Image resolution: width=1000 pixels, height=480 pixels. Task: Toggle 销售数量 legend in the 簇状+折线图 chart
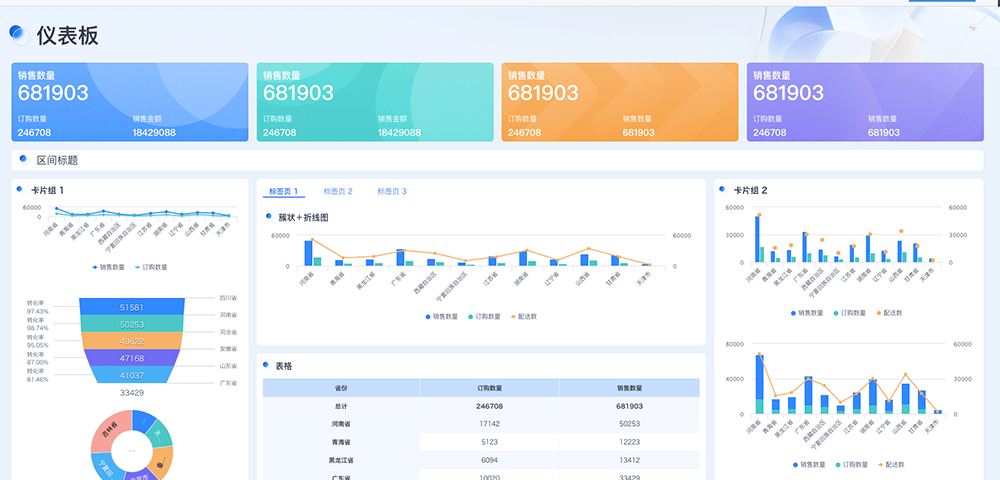[441, 316]
